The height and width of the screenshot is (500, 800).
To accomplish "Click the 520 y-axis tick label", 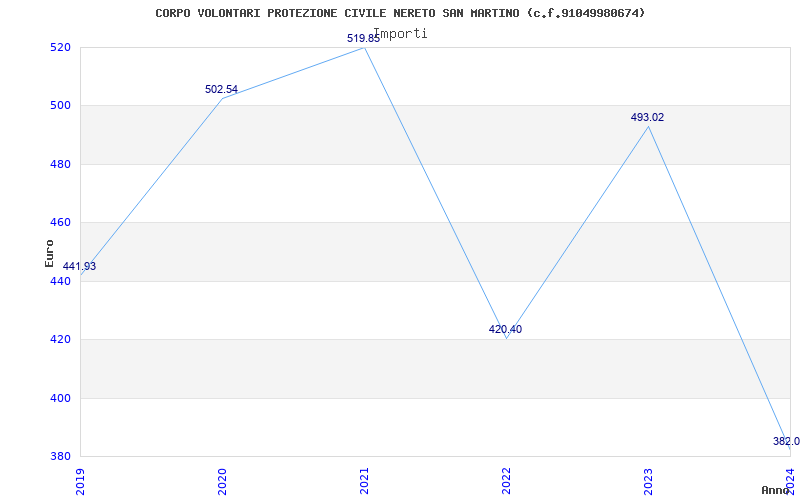I will 61,47.
